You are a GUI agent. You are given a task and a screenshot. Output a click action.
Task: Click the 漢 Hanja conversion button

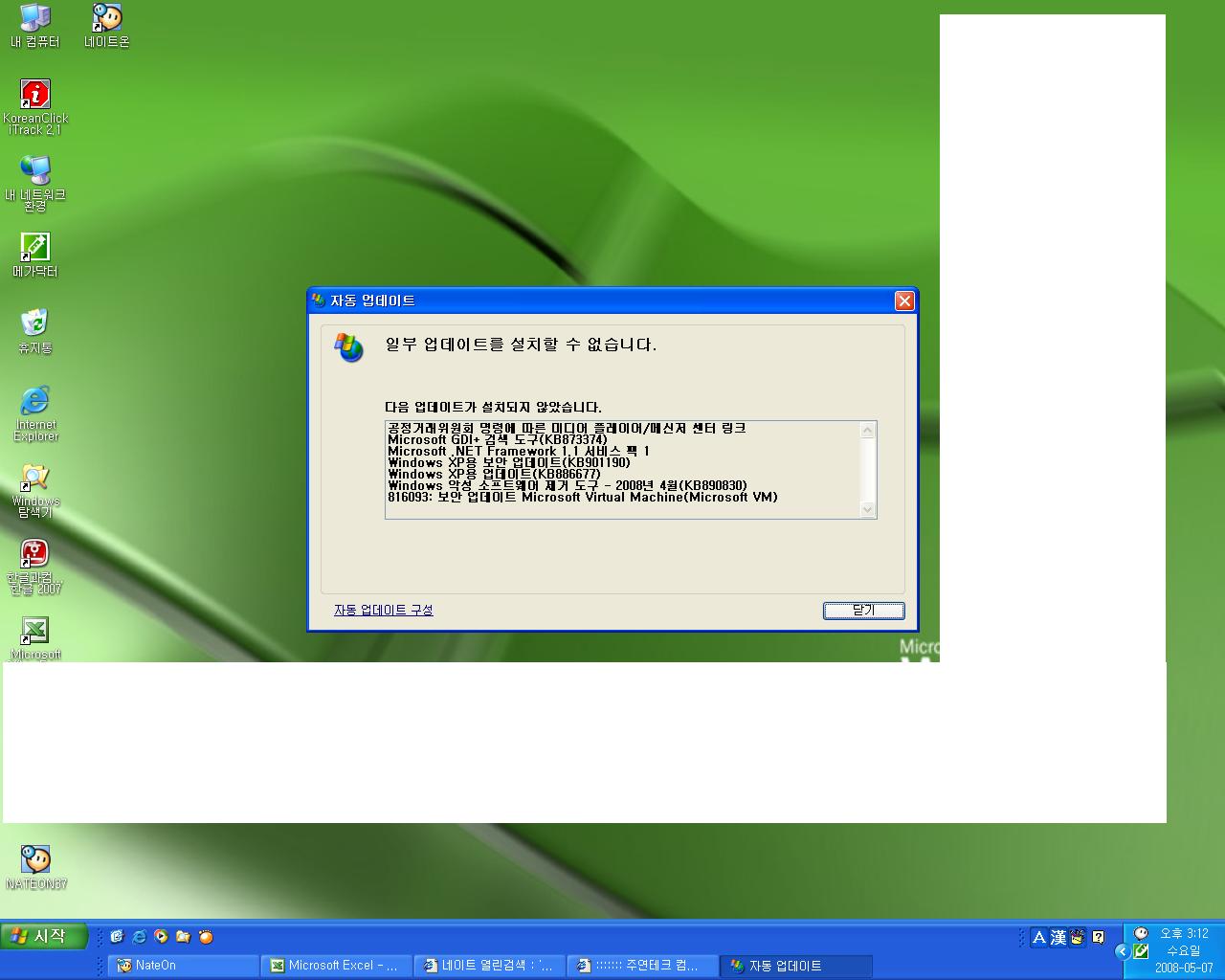(x=1058, y=938)
